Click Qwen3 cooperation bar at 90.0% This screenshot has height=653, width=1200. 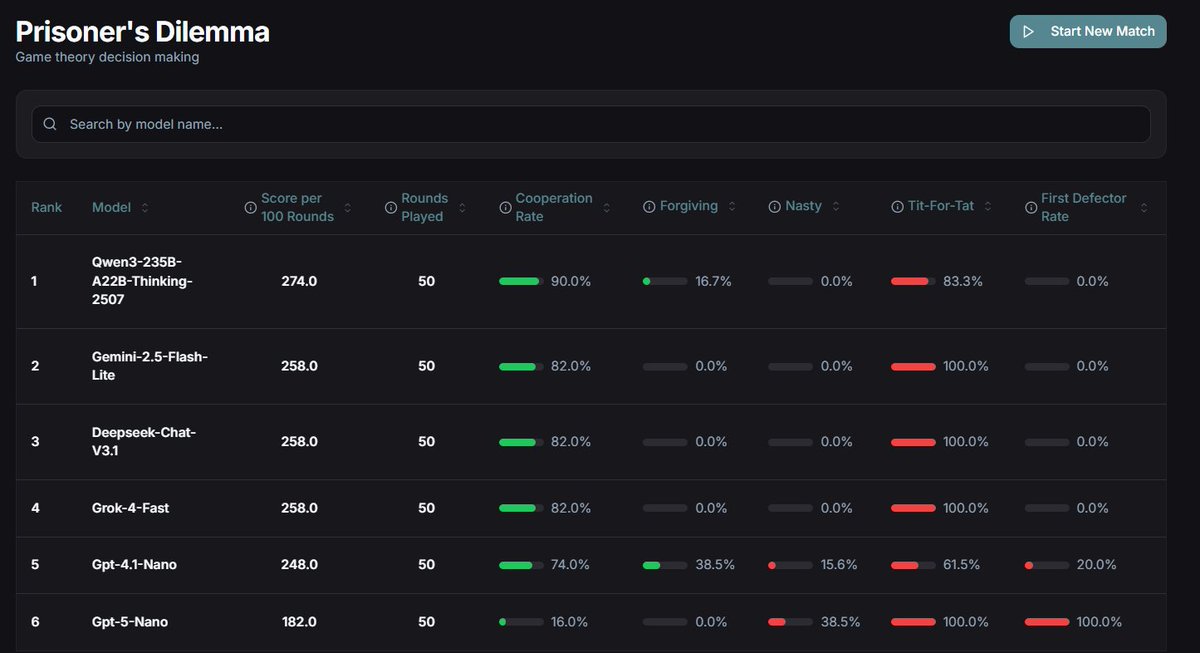click(x=521, y=282)
